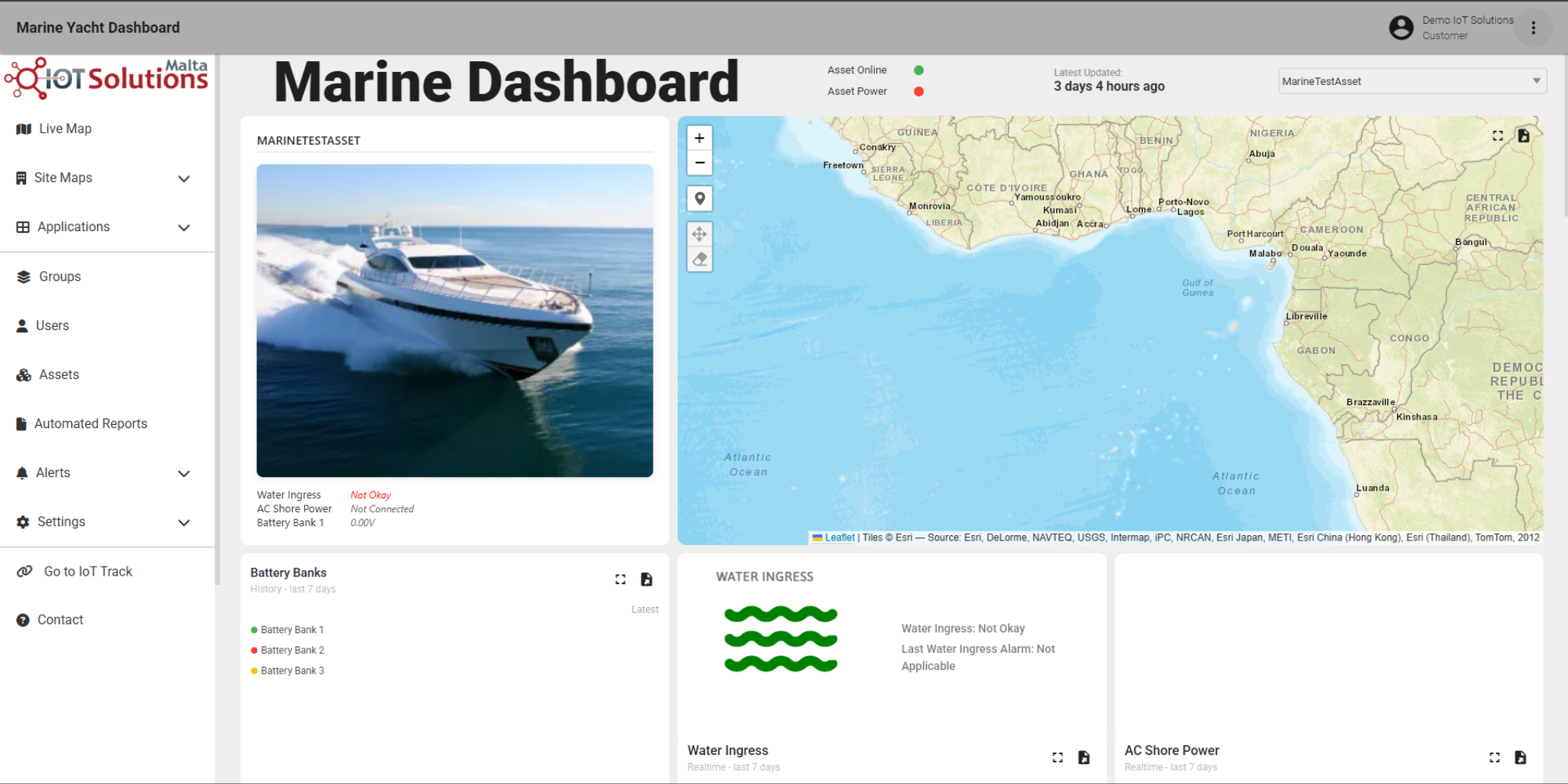Open the user account avatar
Screen dimensions: 1568x784
coord(1401,28)
